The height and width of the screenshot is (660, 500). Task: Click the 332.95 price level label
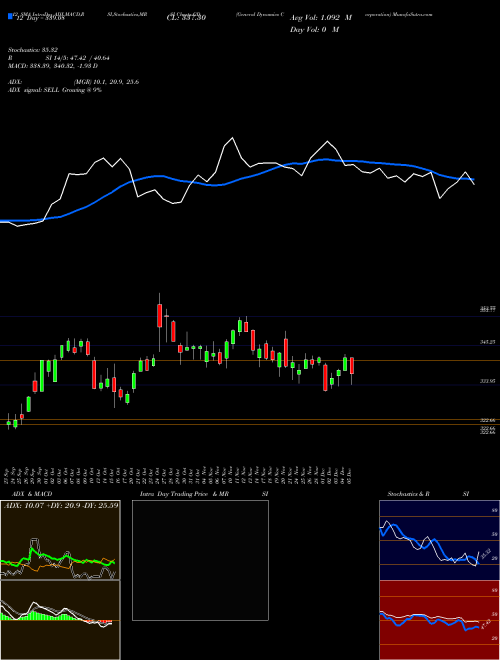pos(487,381)
